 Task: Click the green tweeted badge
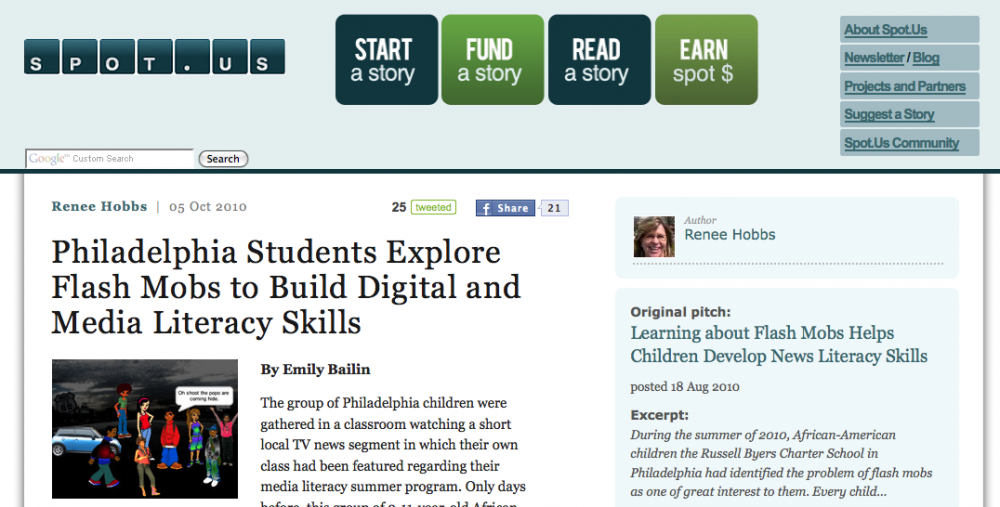[433, 208]
